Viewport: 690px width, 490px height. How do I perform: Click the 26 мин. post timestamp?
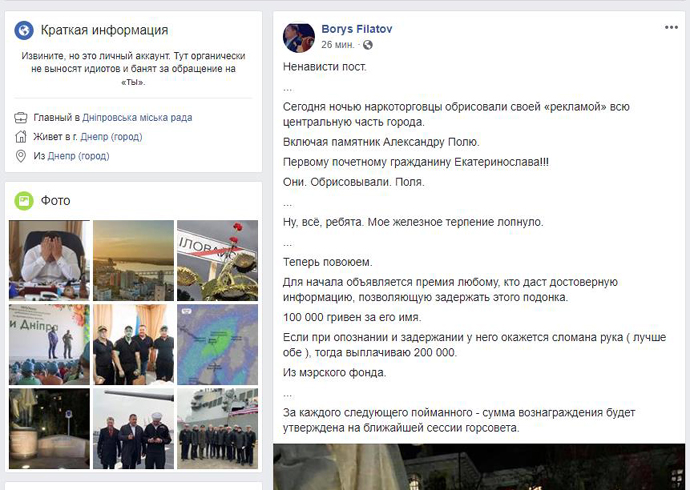[x=338, y=45]
